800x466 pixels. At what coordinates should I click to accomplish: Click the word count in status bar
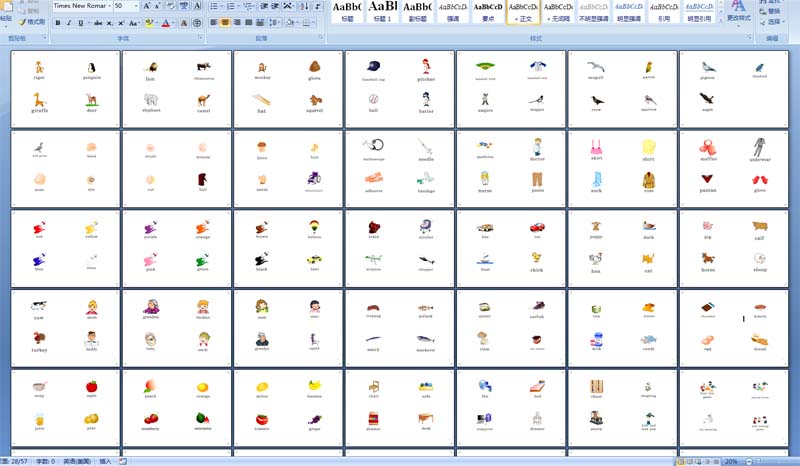click(45, 461)
